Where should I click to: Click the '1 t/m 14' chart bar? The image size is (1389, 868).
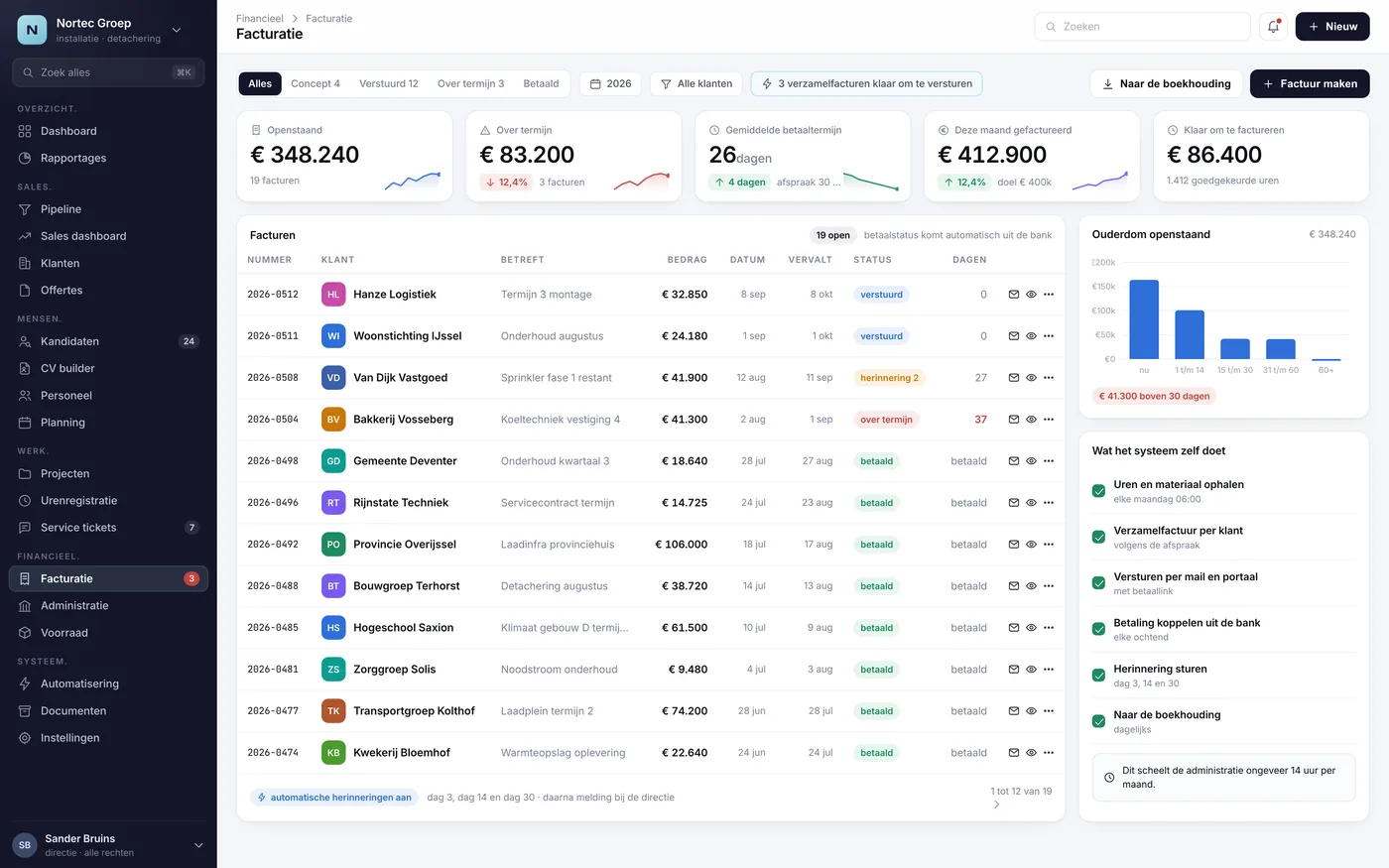pyautogui.click(x=1190, y=334)
